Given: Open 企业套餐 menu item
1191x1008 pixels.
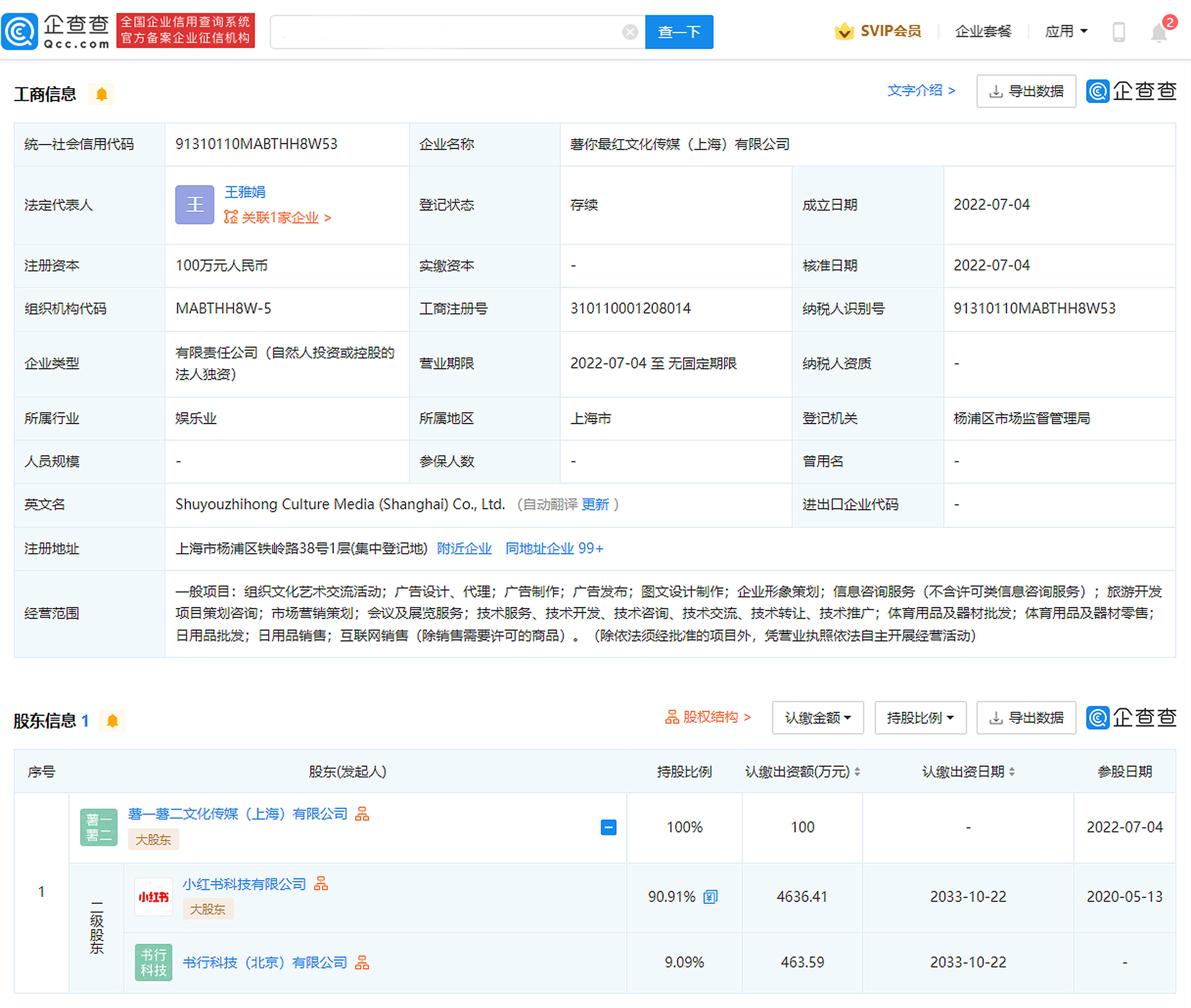Looking at the screenshot, I should (x=983, y=31).
